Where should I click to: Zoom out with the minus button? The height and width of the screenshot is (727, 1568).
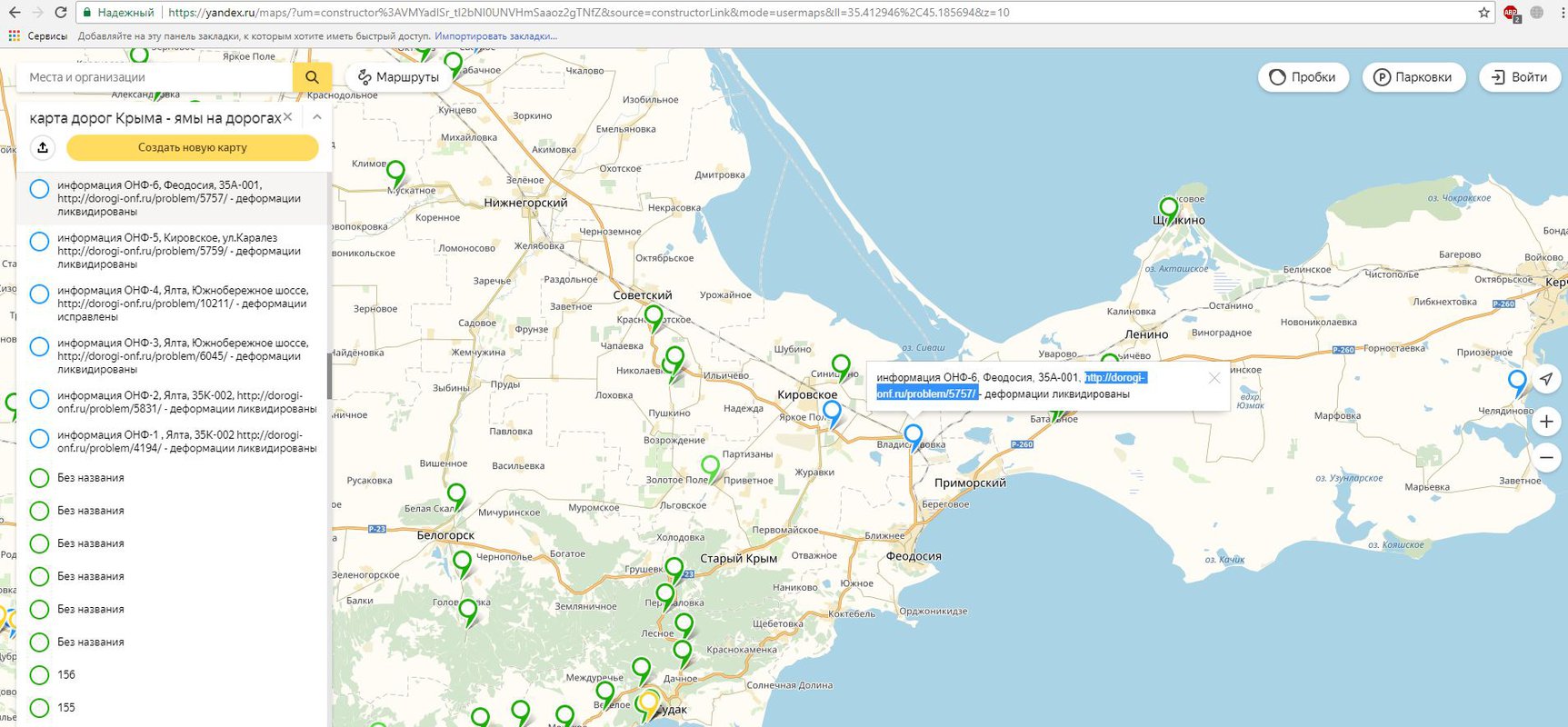click(x=1546, y=457)
